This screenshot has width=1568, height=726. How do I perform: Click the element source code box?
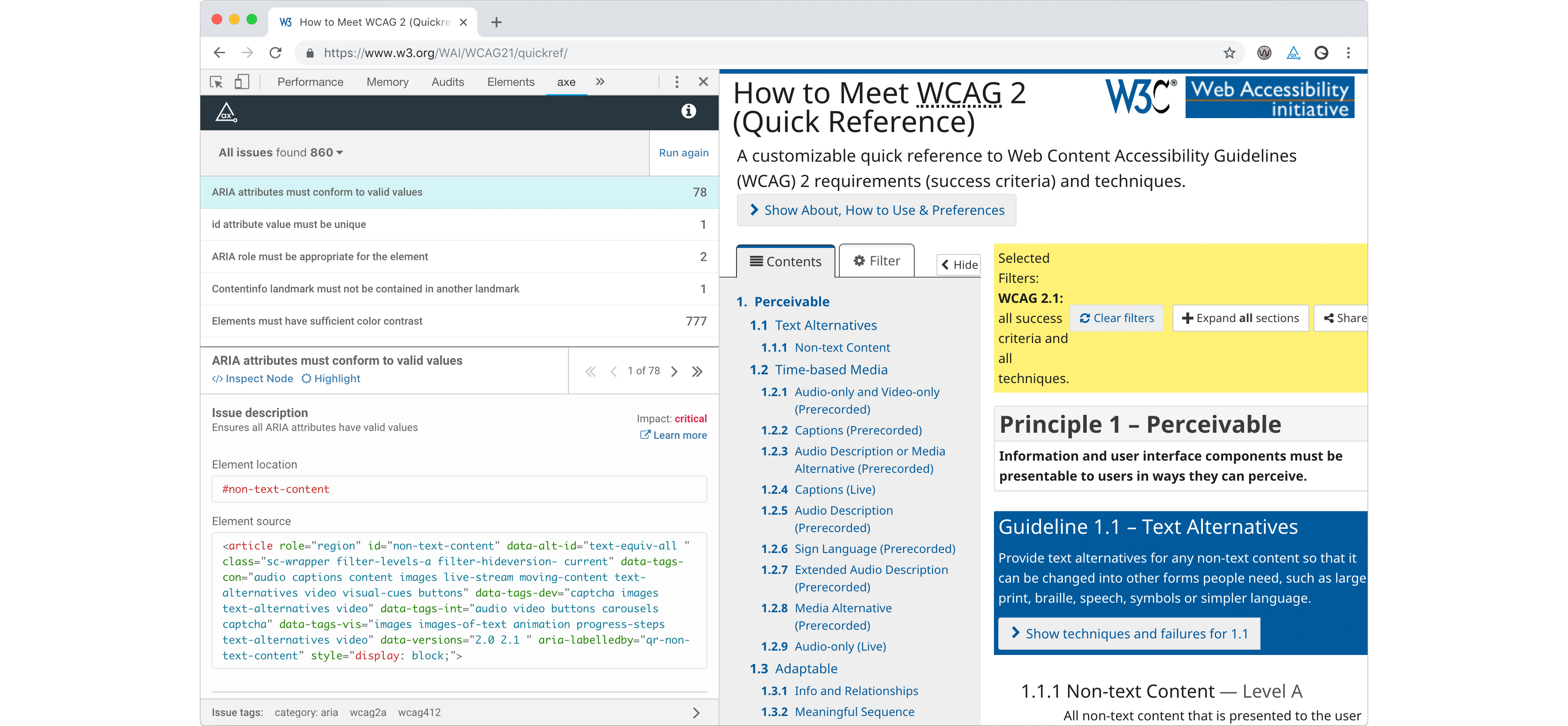point(459,600)
